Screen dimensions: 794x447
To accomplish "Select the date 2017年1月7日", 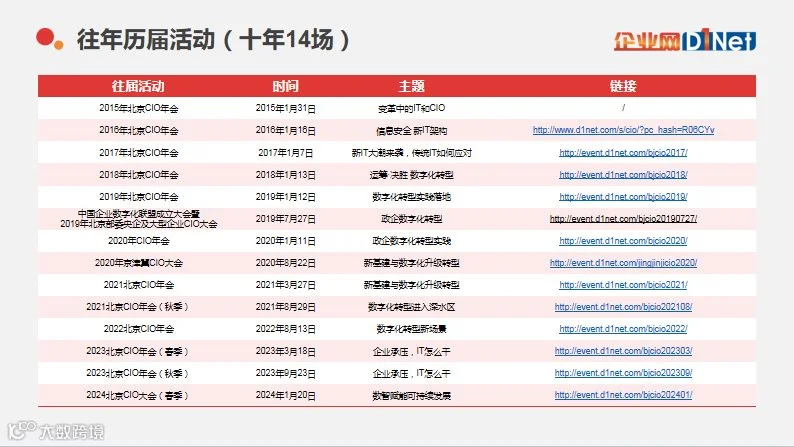I will [286, 152].
